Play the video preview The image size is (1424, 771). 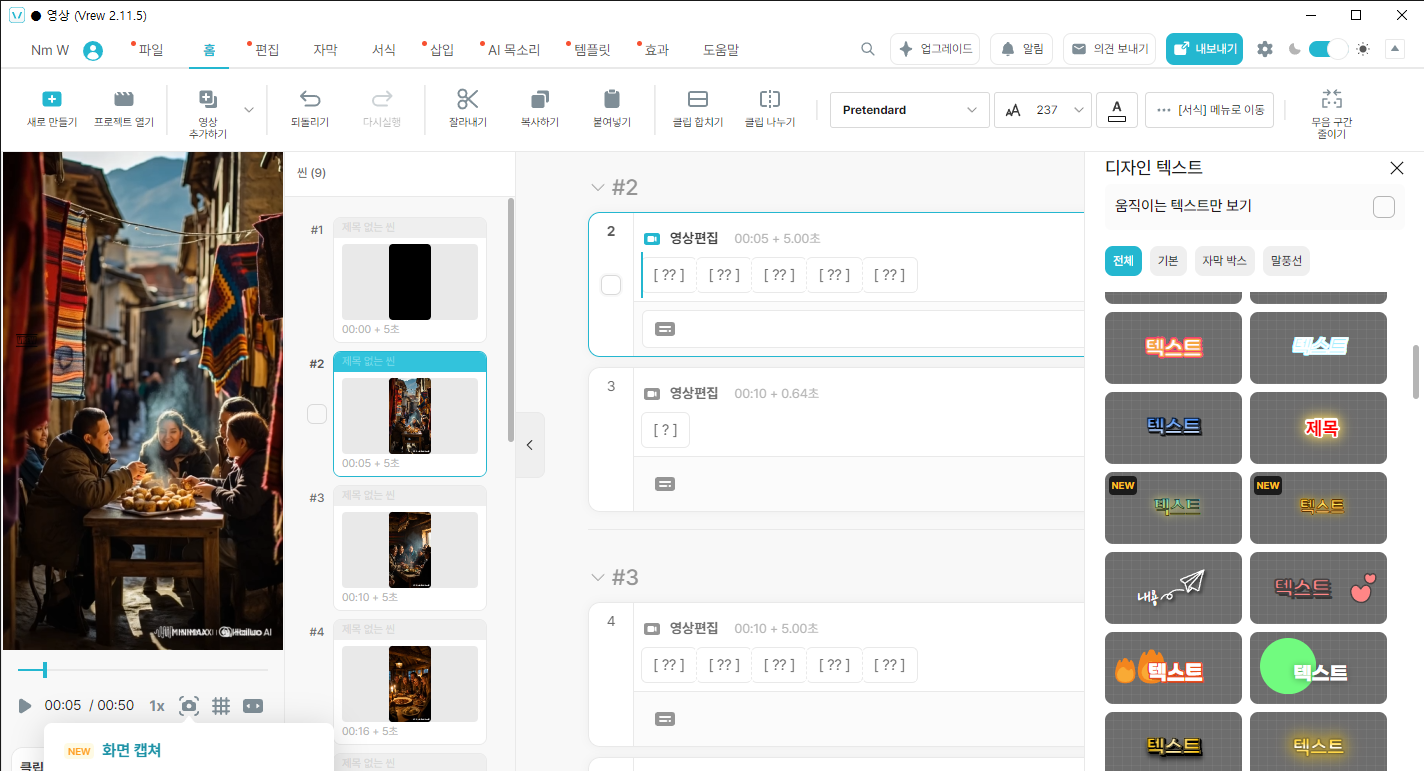[25, 706]
